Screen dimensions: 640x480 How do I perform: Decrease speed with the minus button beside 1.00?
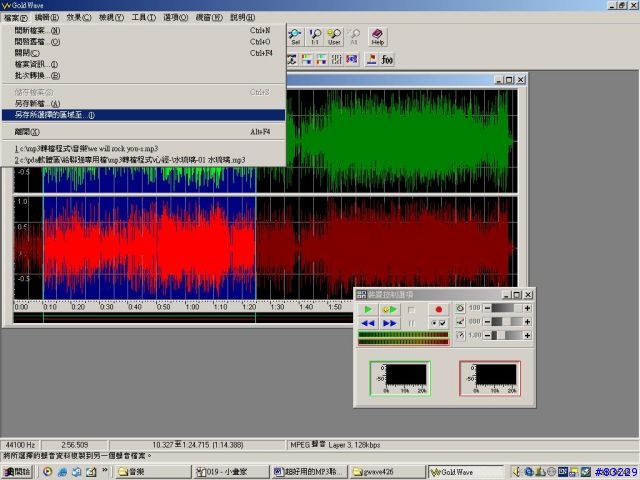(x=487, y=335)
